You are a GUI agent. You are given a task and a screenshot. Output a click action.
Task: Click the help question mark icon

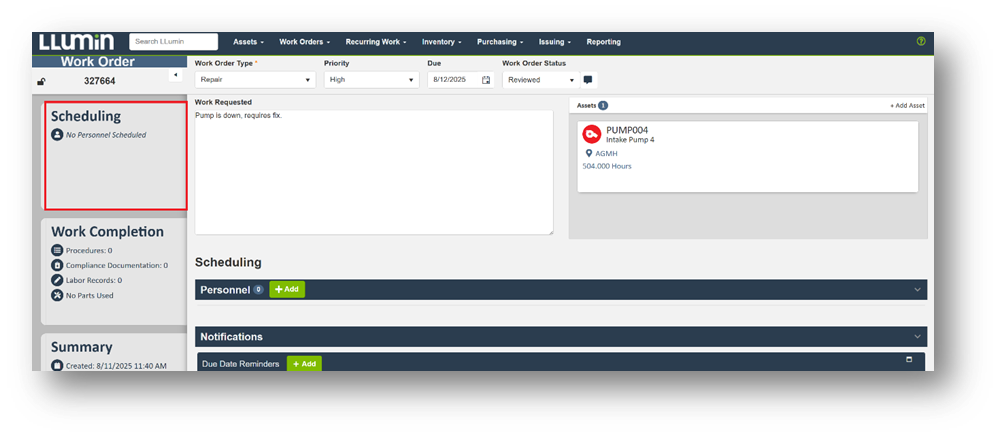[x=920, y=42]
